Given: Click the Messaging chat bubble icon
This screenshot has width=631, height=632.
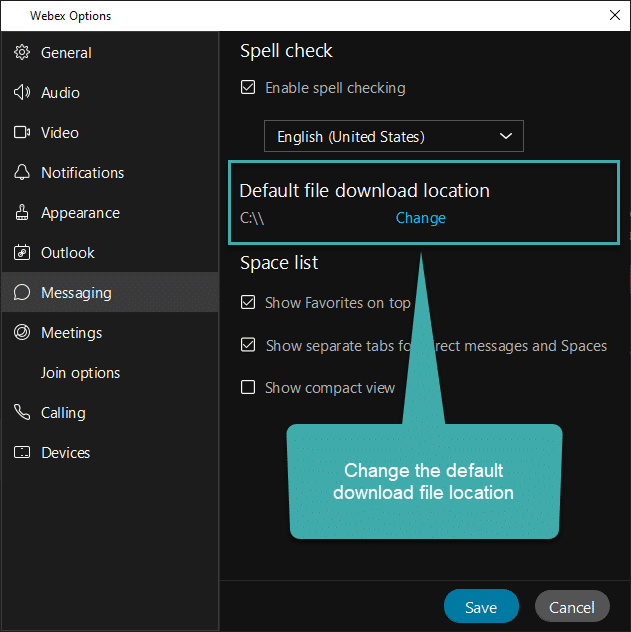Looking at the screenshot, I should 22,293.
